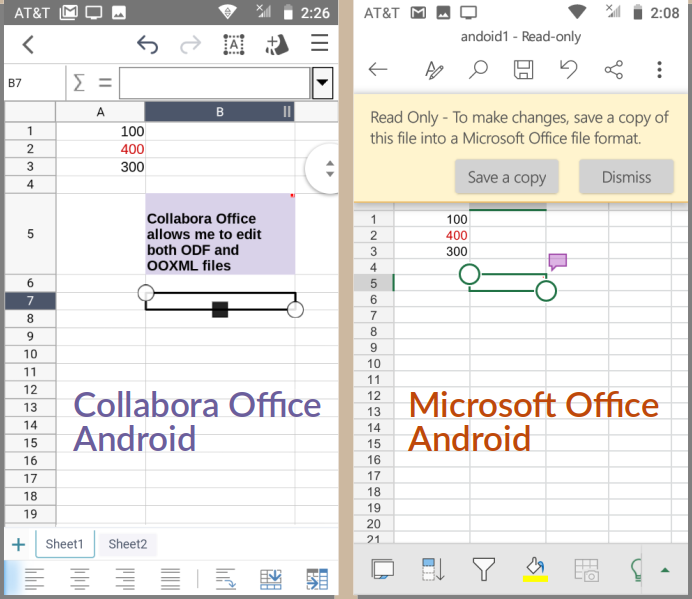This screenshot has width=692, height=599.
Task: Tap the back arrow in Collabora Office
Action: 28,45
